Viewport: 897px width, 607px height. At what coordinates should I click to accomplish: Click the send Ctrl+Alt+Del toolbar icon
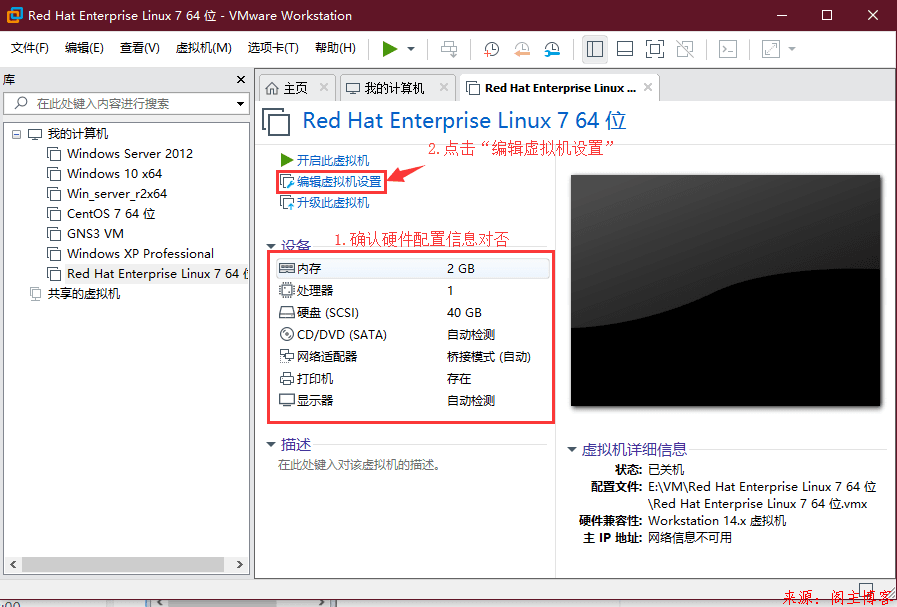[448, 49]
